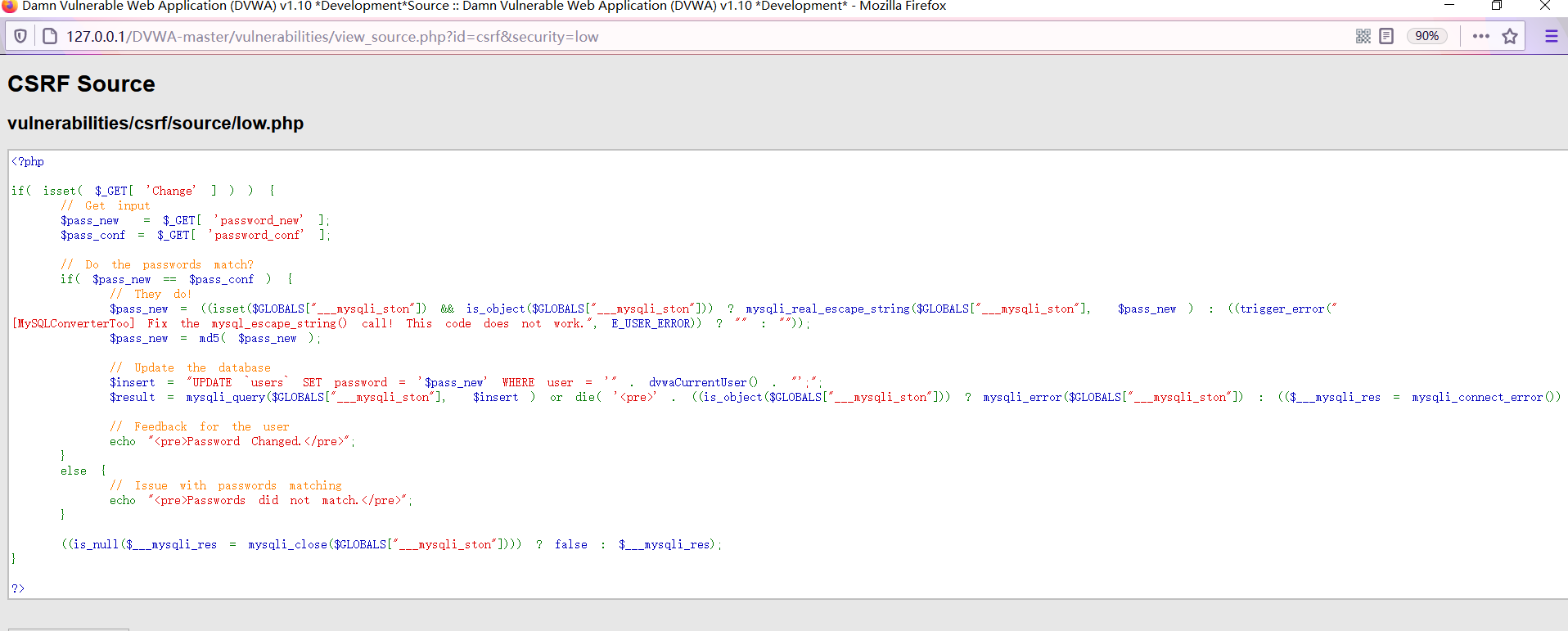Viewport: 1568px width, 631px height.
Task: Click the 'password_conf' string in code
Action: coord(257,236)
